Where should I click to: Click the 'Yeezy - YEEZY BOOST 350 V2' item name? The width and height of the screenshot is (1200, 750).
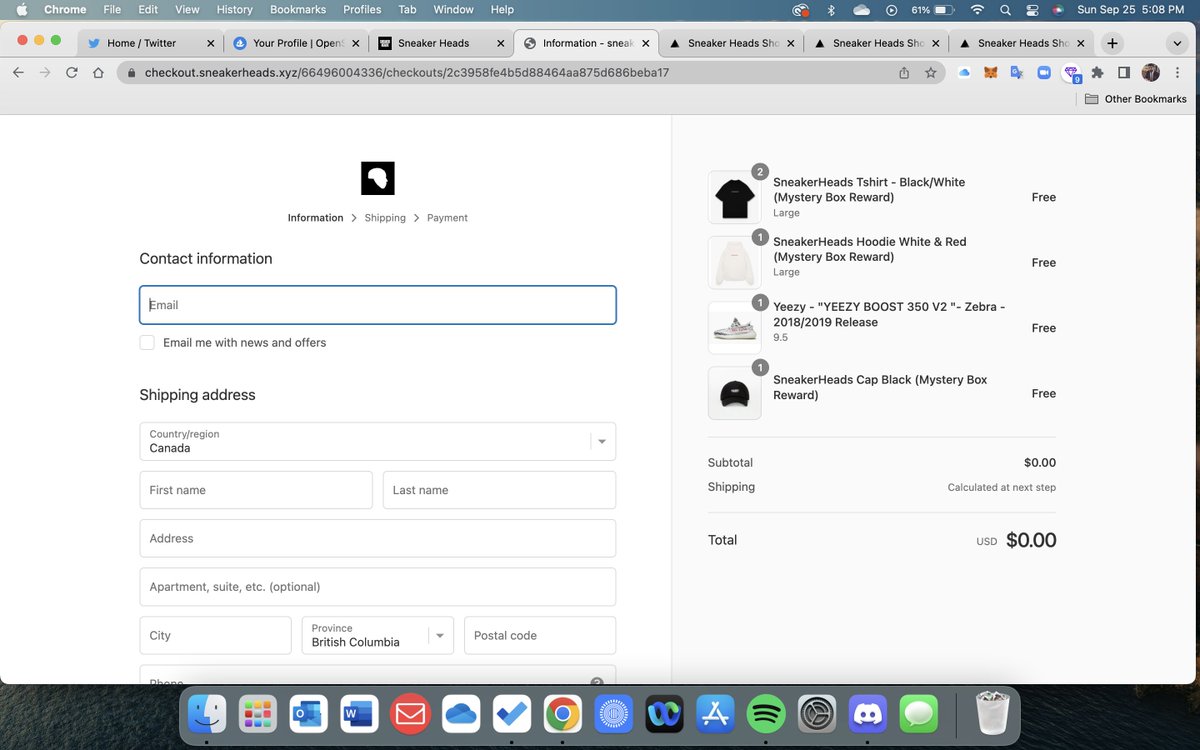[889, 314]
